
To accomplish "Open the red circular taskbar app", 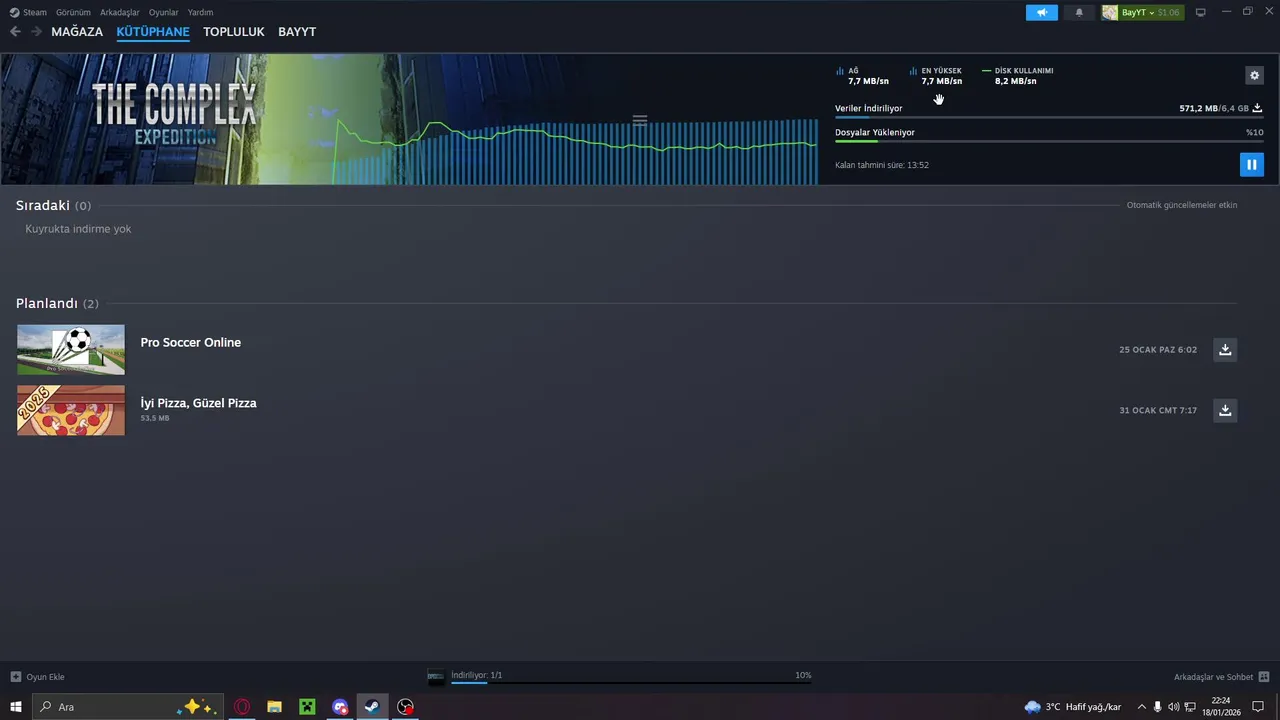I will (x=405, y=707).
